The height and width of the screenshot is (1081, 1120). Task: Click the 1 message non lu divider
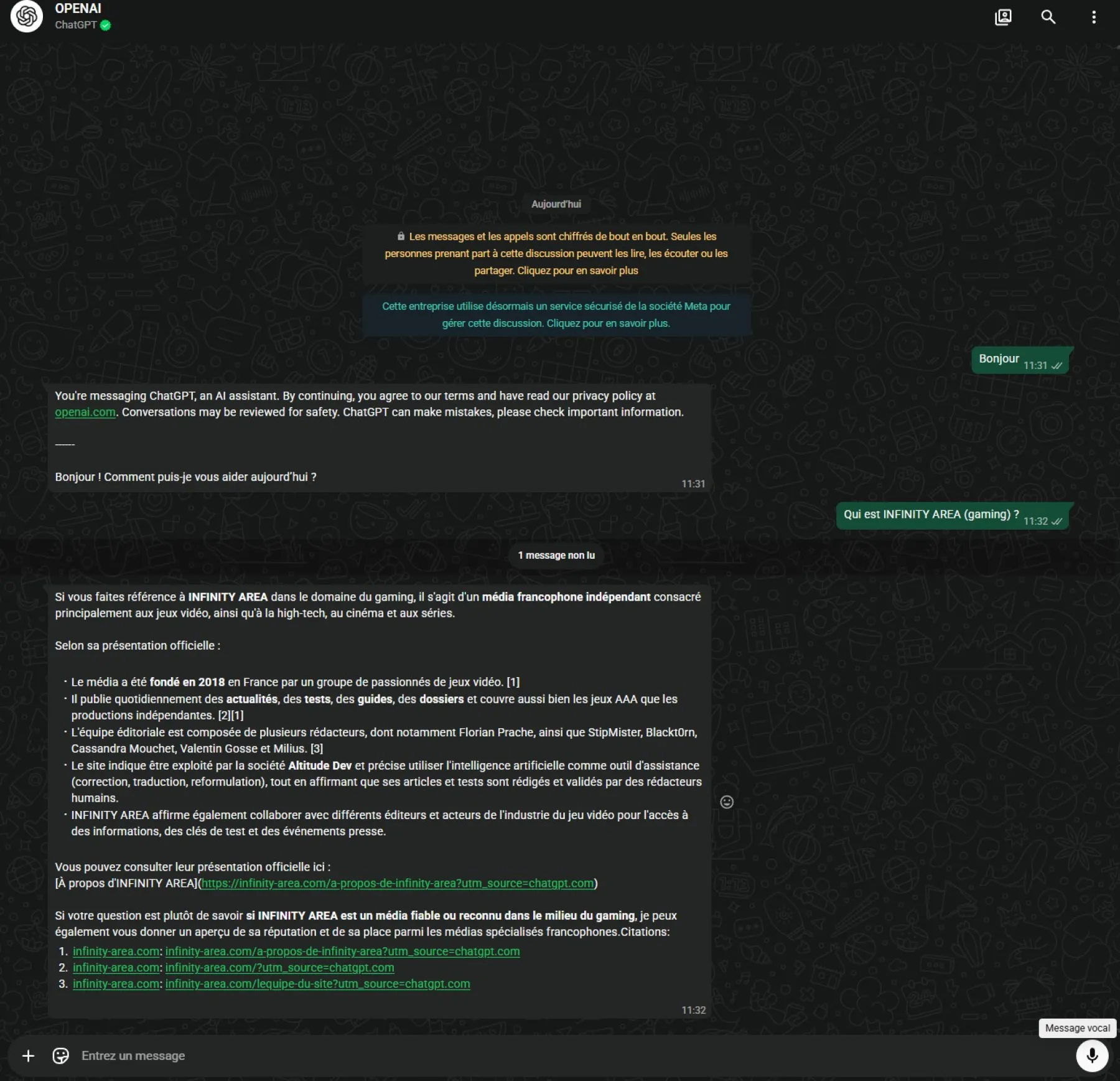556,555
